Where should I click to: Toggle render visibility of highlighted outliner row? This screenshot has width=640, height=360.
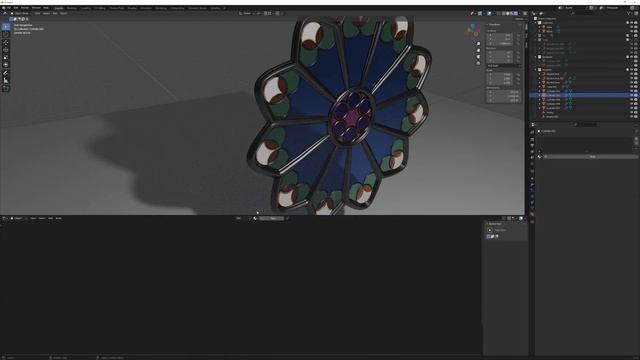click(x=636, y=95)
